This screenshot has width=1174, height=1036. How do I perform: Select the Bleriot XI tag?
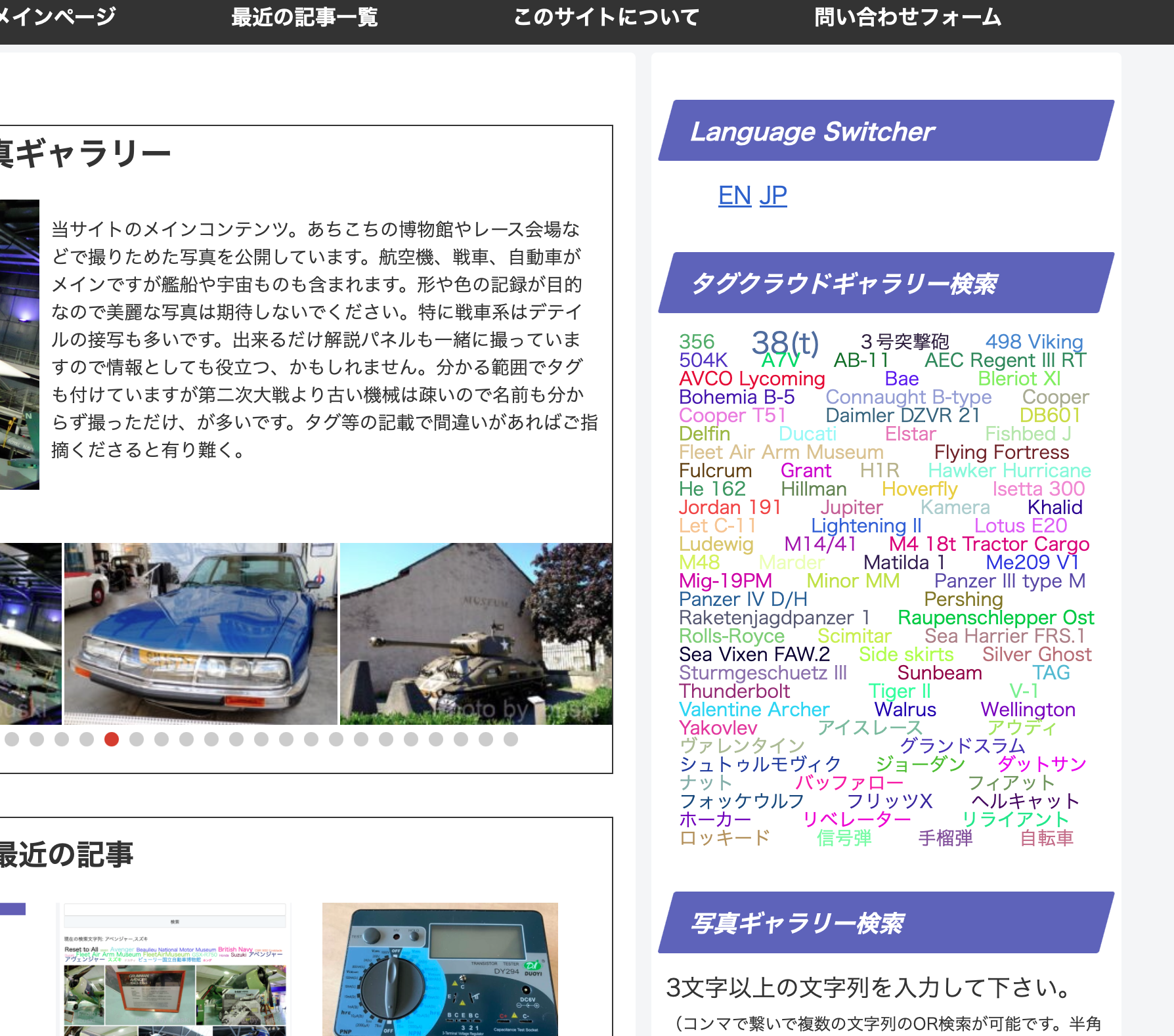tap(1019, 379)
